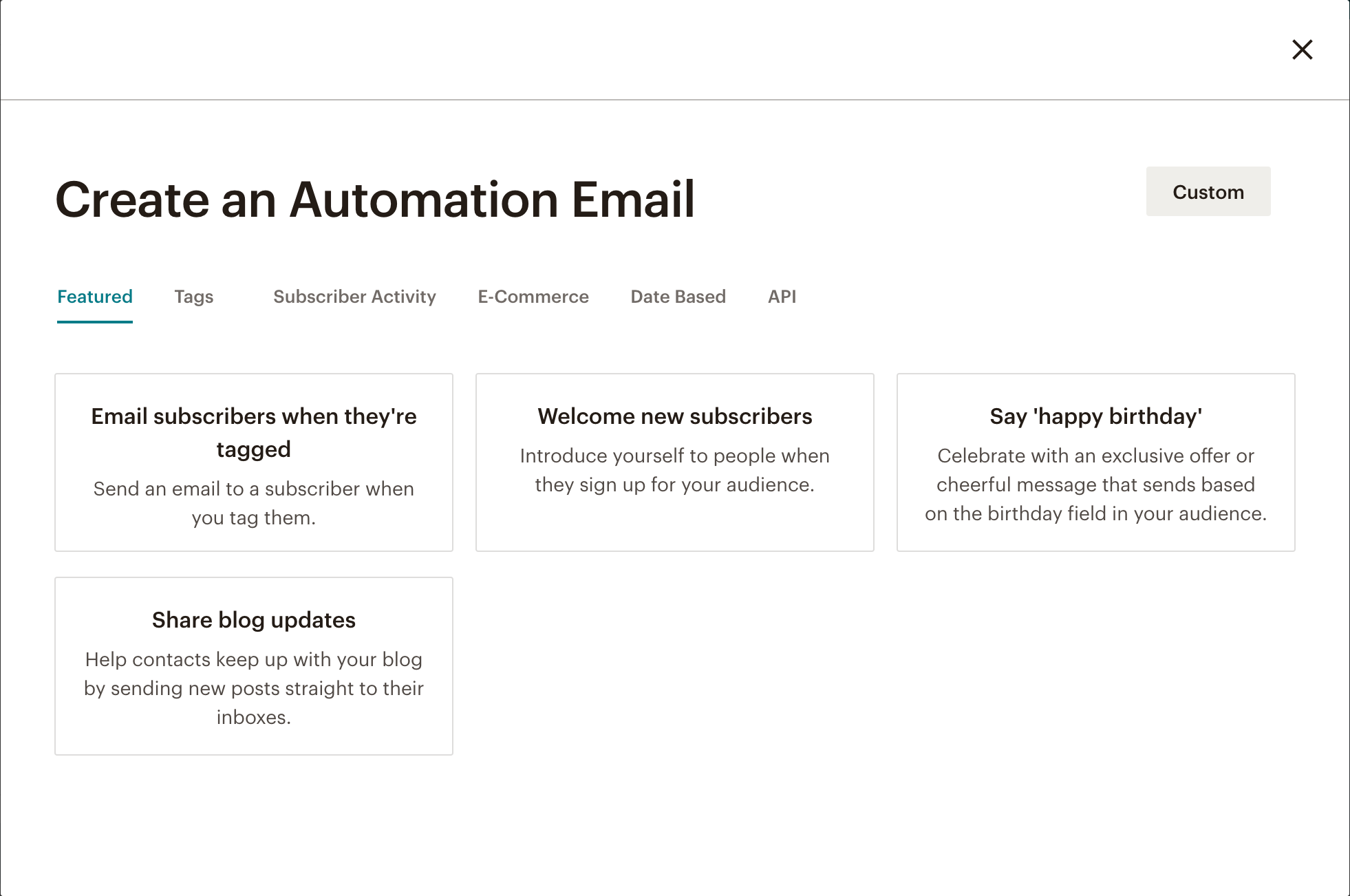The image size is (1350, 896).
Task: Click 'Celebrate with an exclusive offer' description
Action: (1095, 484)
